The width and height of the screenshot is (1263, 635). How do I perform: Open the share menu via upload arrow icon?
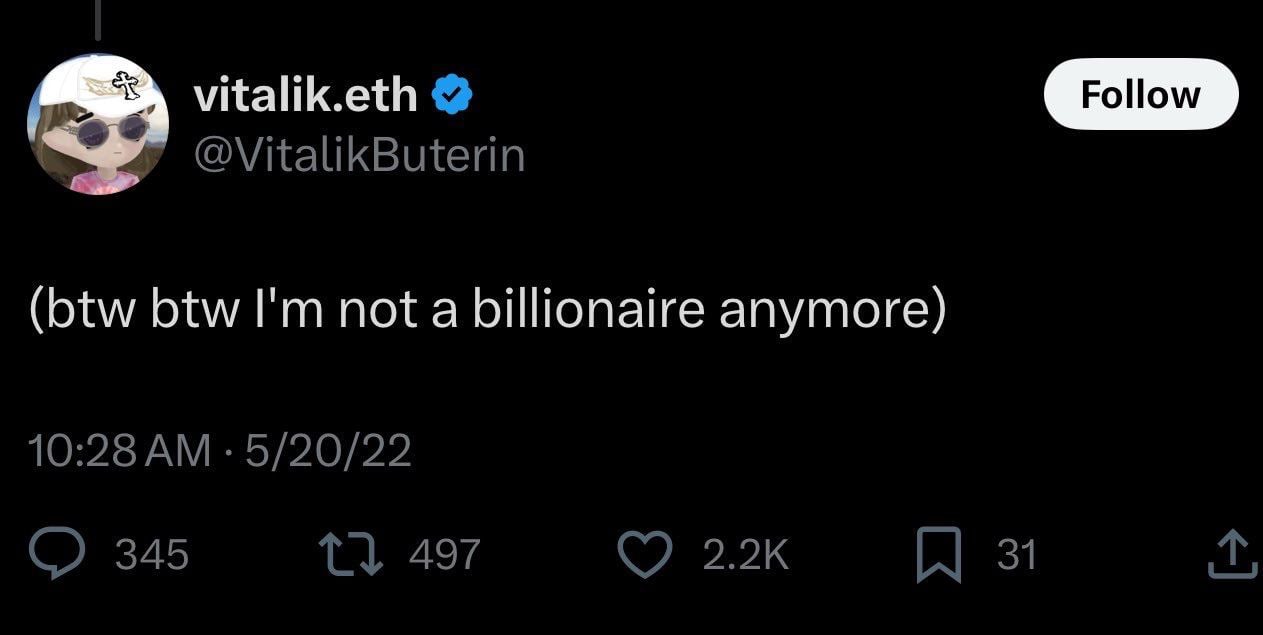pos(1236,553)
